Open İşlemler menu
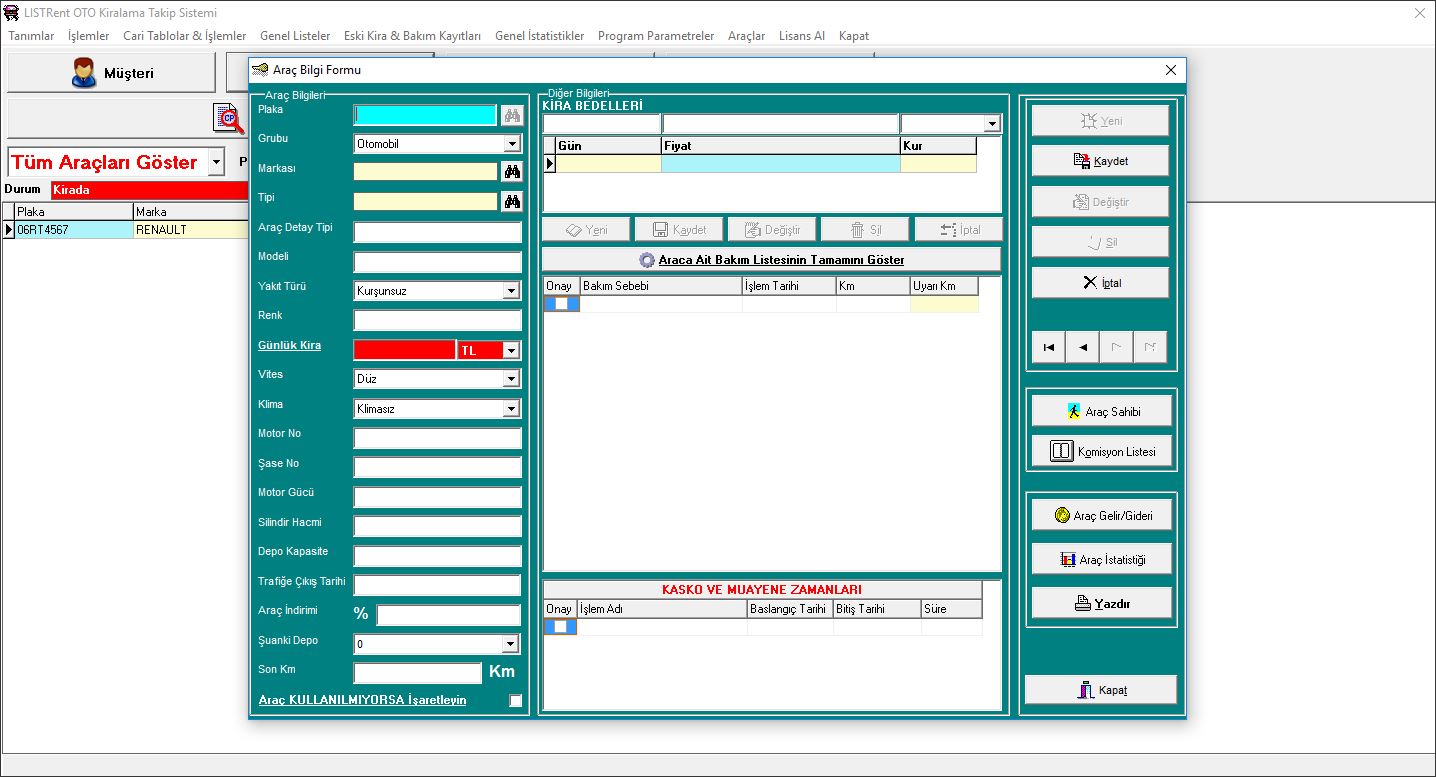The width and height of the screenshot is (1436, 777). coord(89,36)
